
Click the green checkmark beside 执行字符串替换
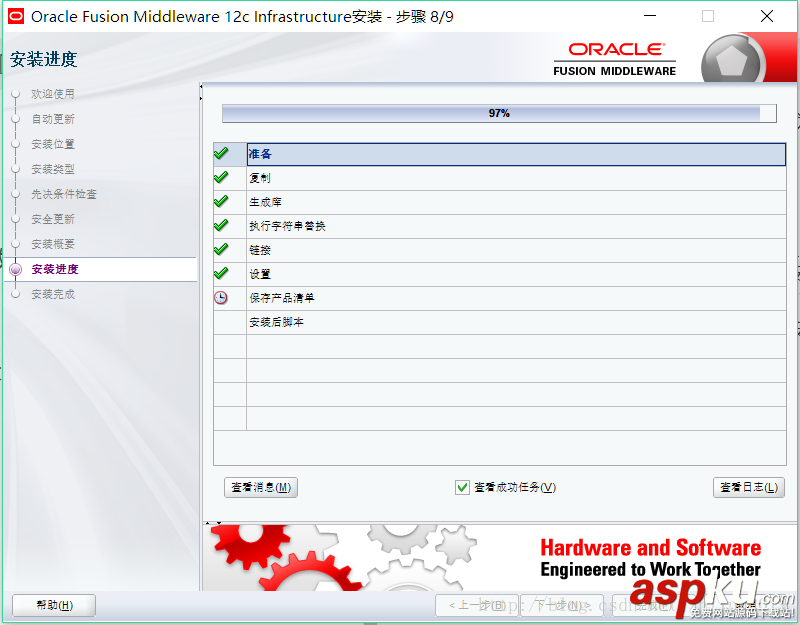tap(221, 225)
